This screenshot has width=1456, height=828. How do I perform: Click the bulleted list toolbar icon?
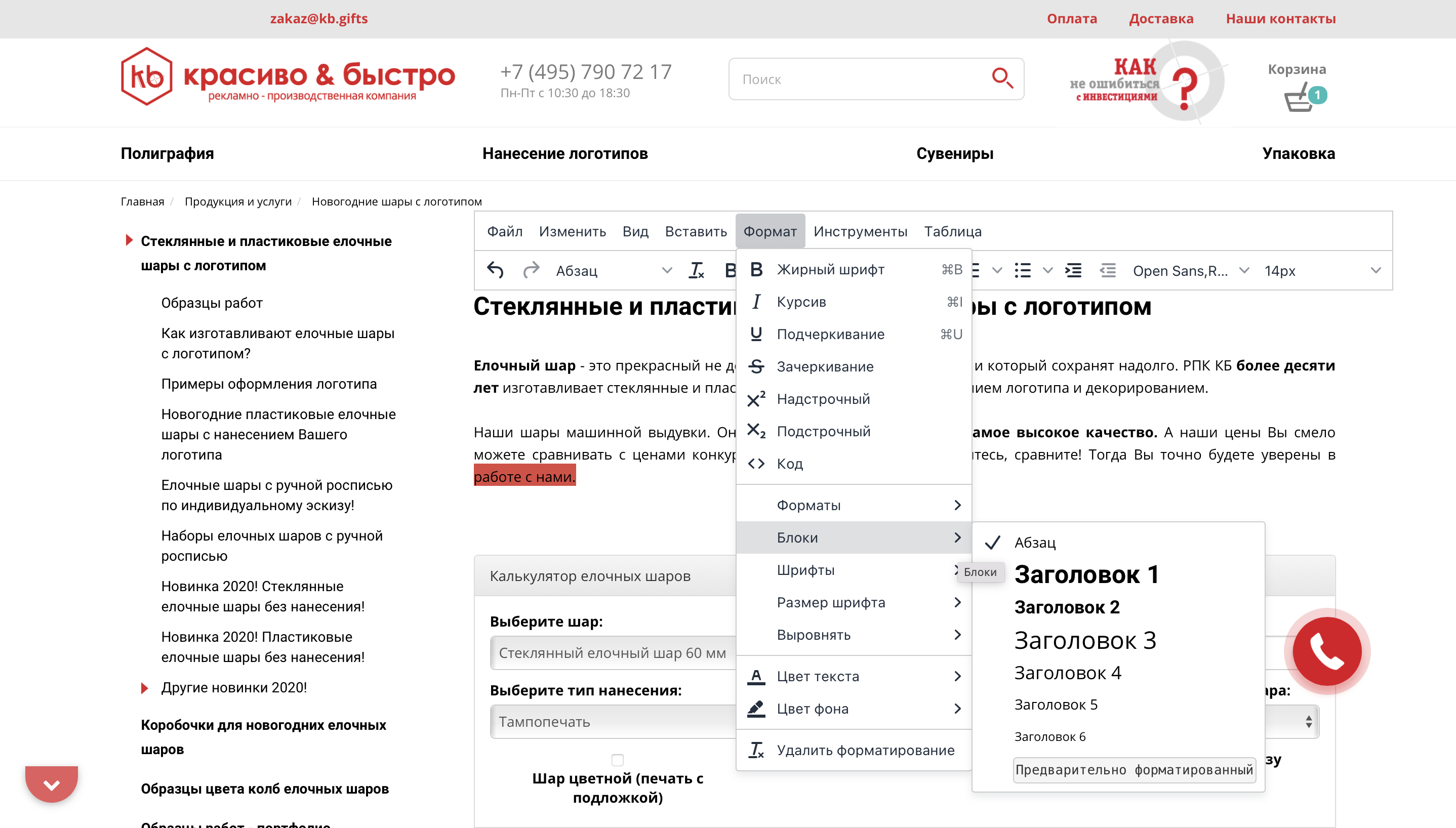pos(1023,271)
